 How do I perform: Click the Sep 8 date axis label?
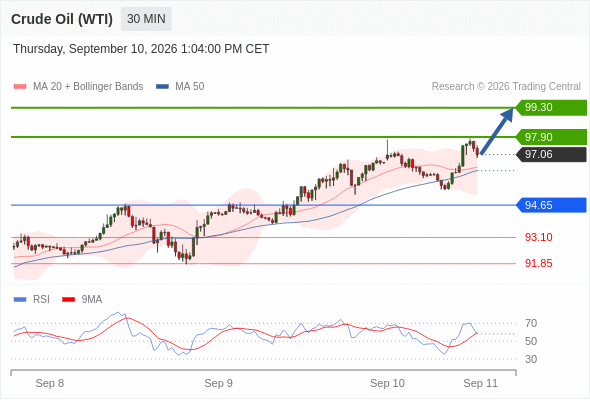click(50, 383)
